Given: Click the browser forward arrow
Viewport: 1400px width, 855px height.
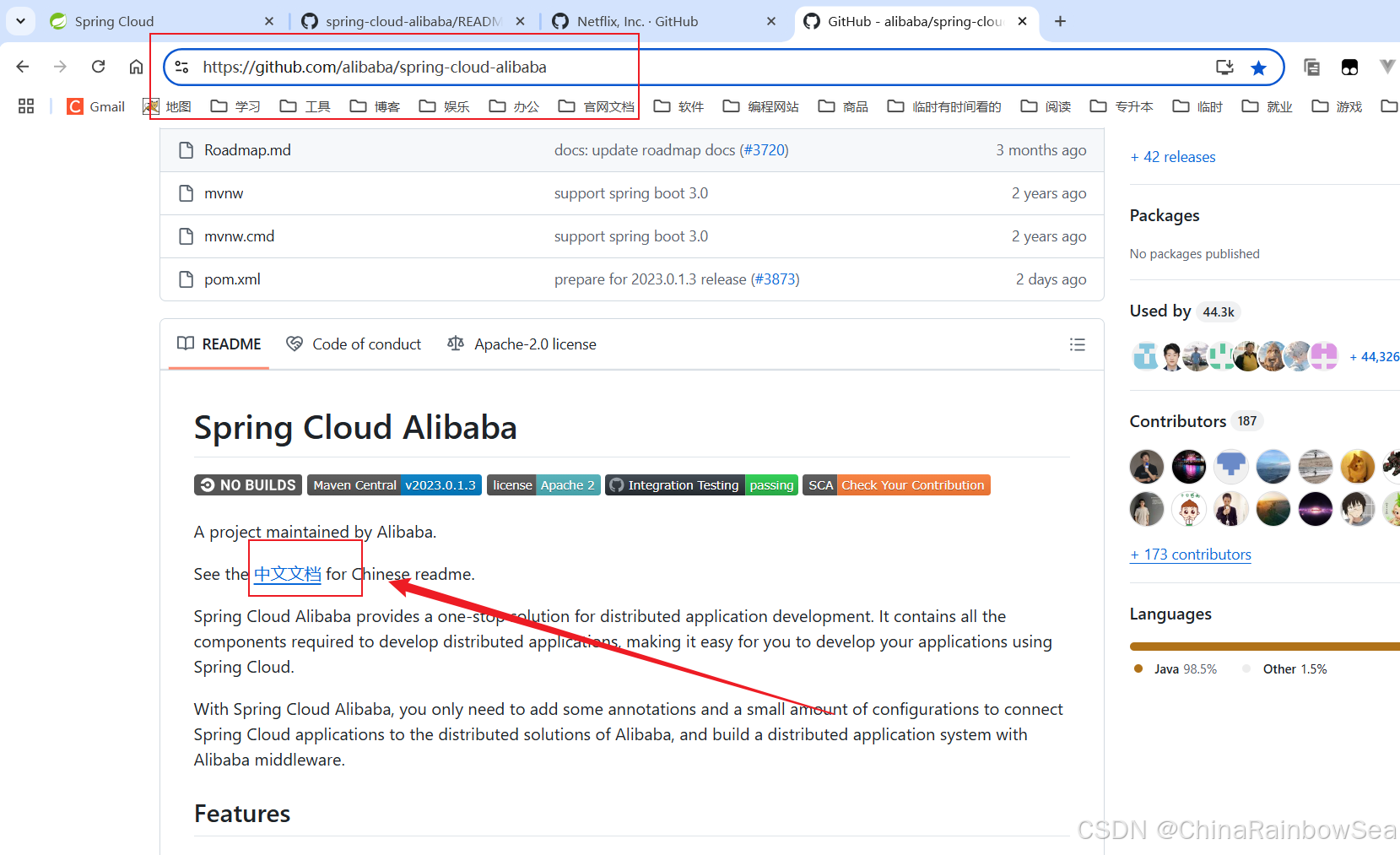Looking at the screenshot, I should pos(60,67).
